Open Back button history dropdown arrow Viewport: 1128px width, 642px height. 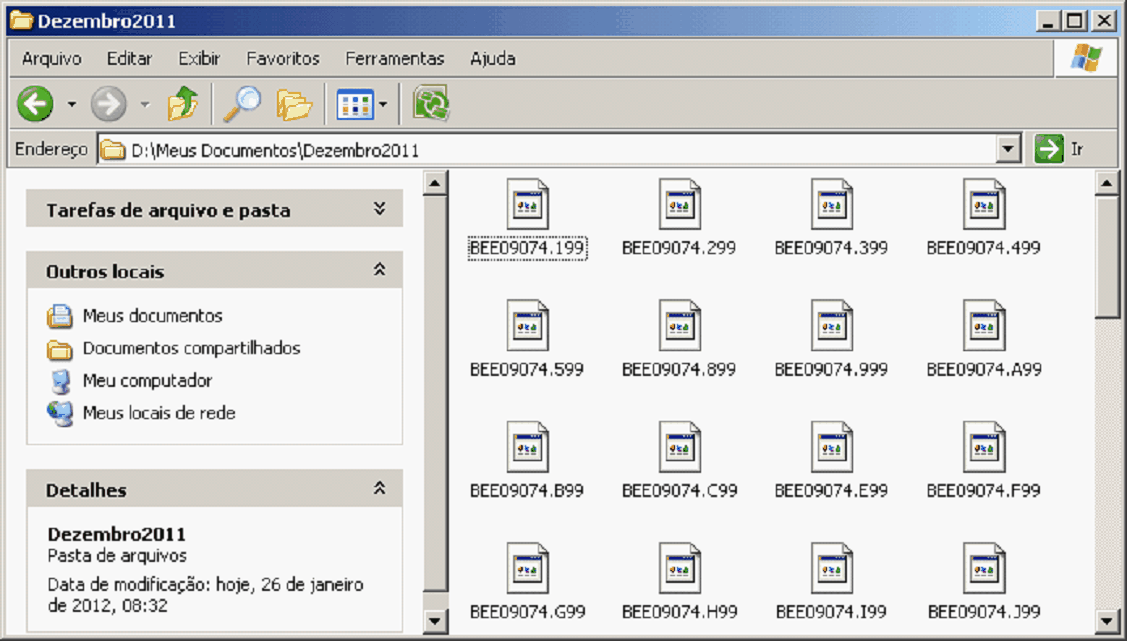tap(71, 104)
